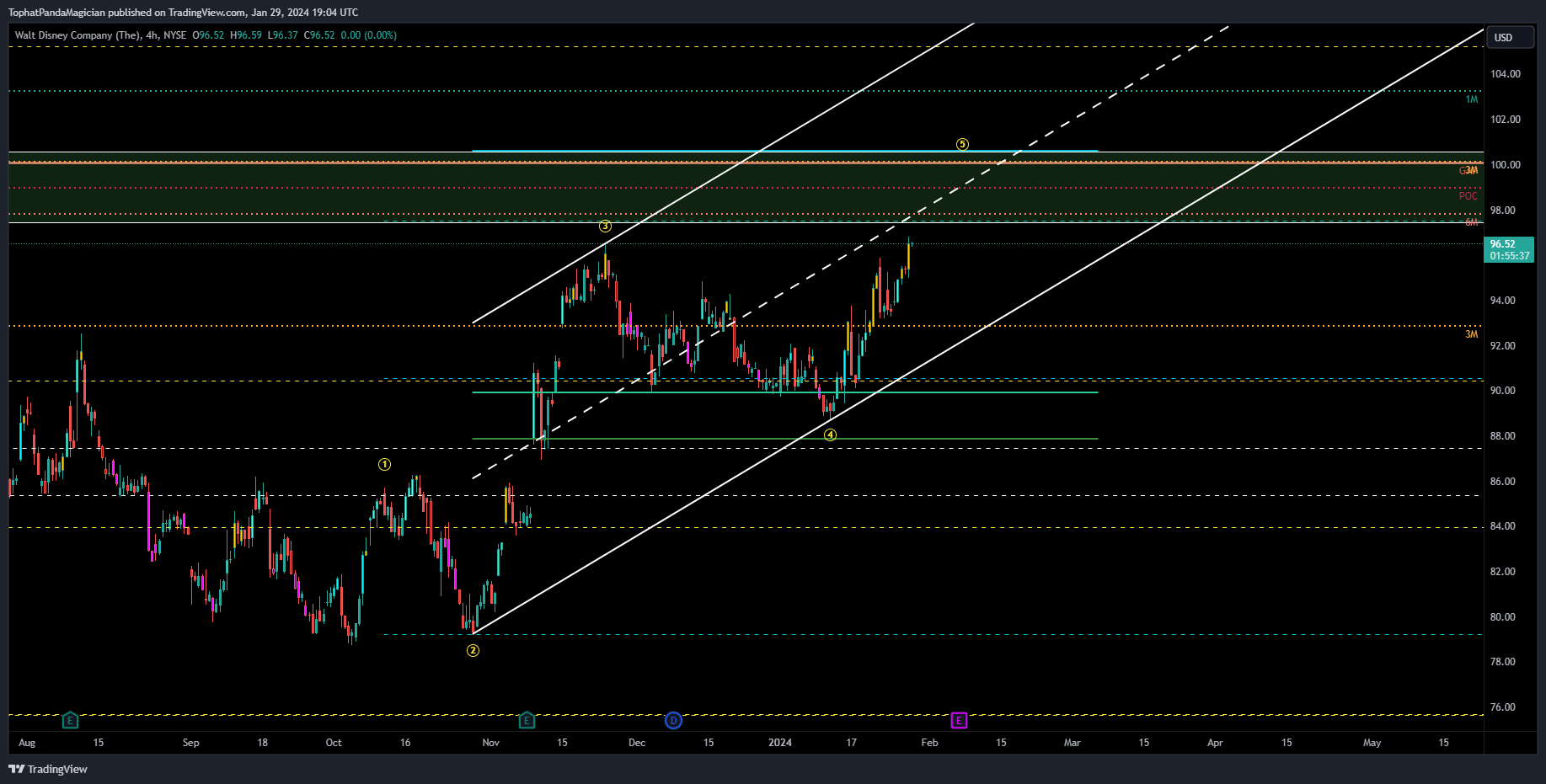Screen dimensions: 1546x784
Task: Click the 2024 label on time axis
Action: pos(780,743)
